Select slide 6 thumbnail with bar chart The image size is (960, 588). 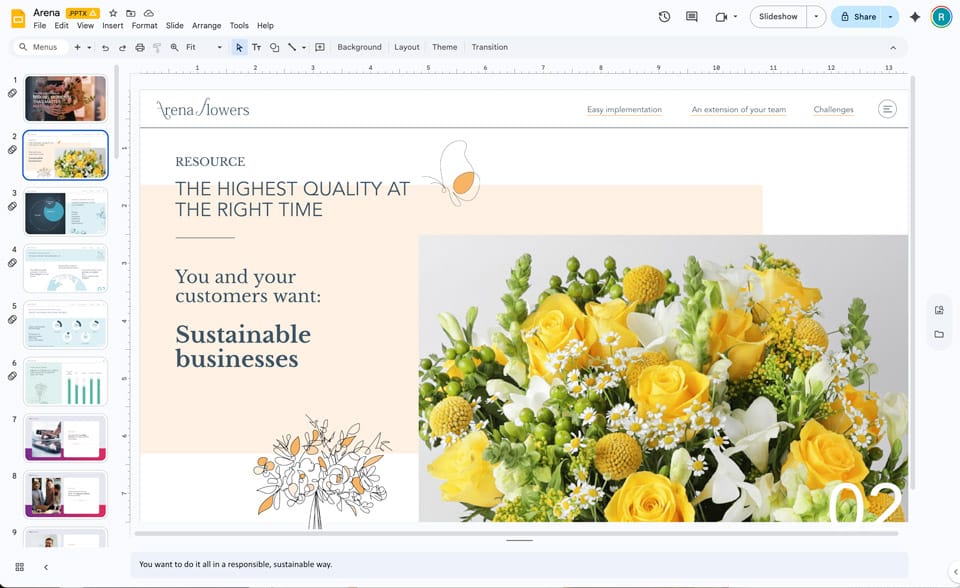pyautogui.click(x=65, y=382)
